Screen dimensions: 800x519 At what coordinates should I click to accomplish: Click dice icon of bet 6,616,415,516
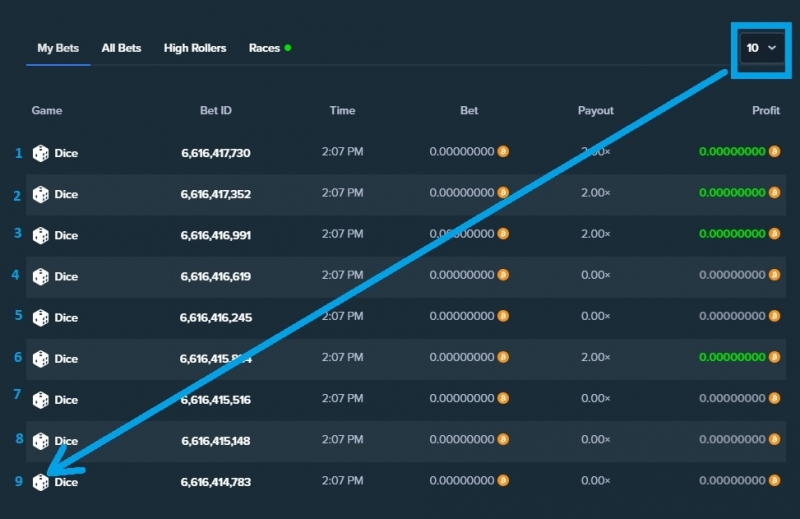40,400
